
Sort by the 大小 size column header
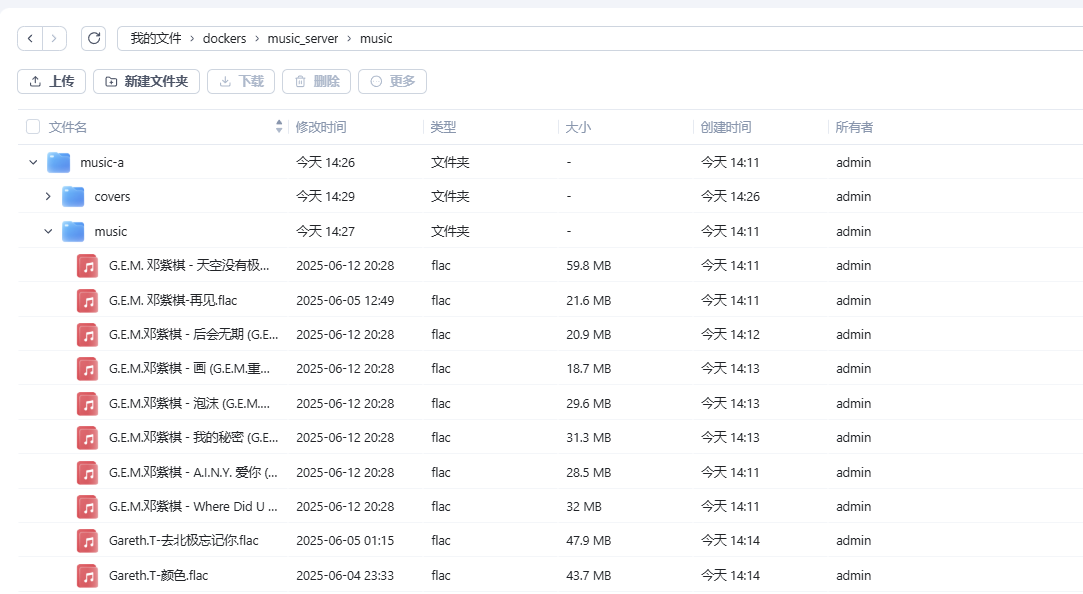578,127
